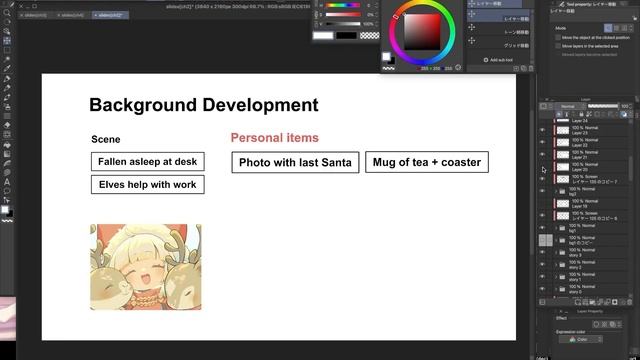The height and width of the screenshot is (360, 640).
Task: Enable Move the object at clicked position
Action: click(558, 38)
